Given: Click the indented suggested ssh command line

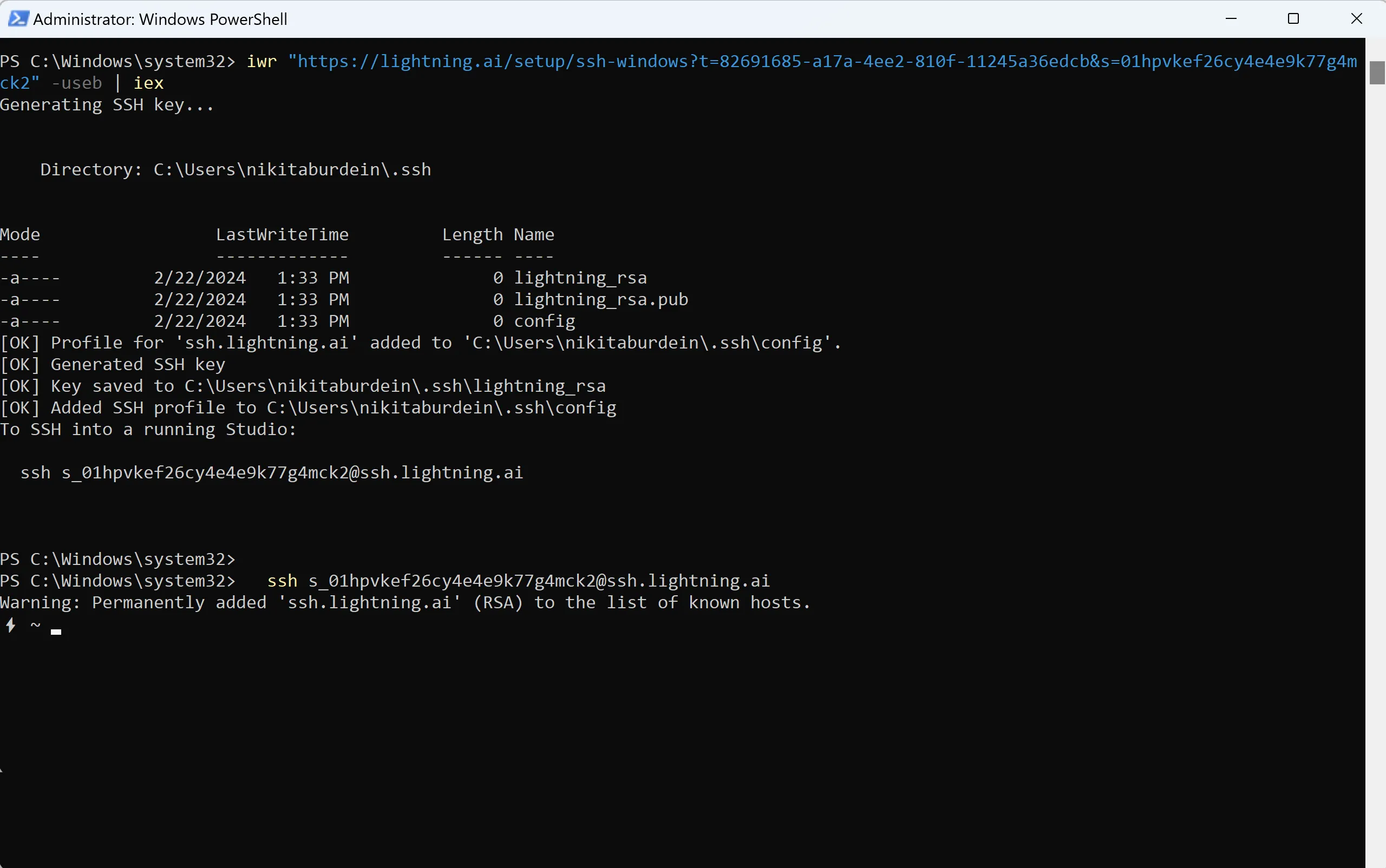Looking at the screenshot, I should pyautogui.click(x=272, y=473).
